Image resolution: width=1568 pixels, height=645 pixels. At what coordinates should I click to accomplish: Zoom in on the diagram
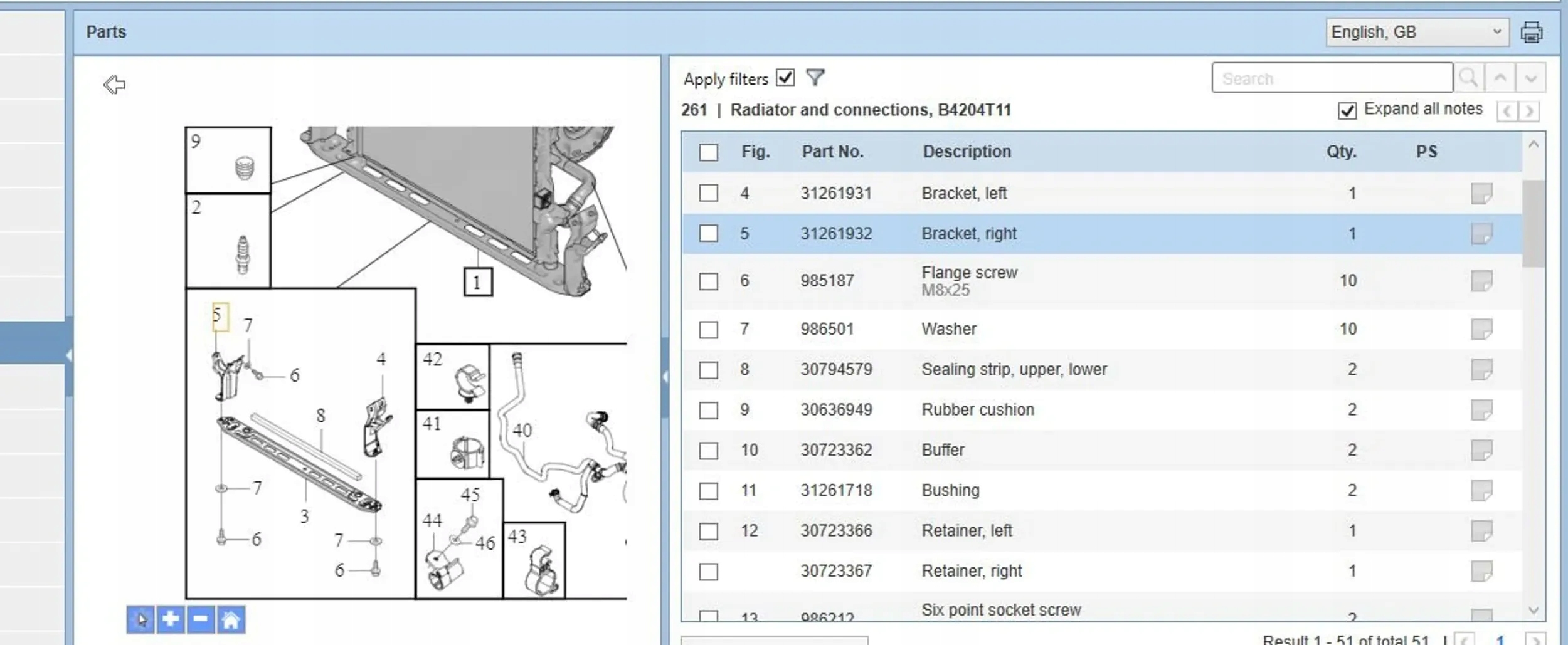tap(170, 619)
